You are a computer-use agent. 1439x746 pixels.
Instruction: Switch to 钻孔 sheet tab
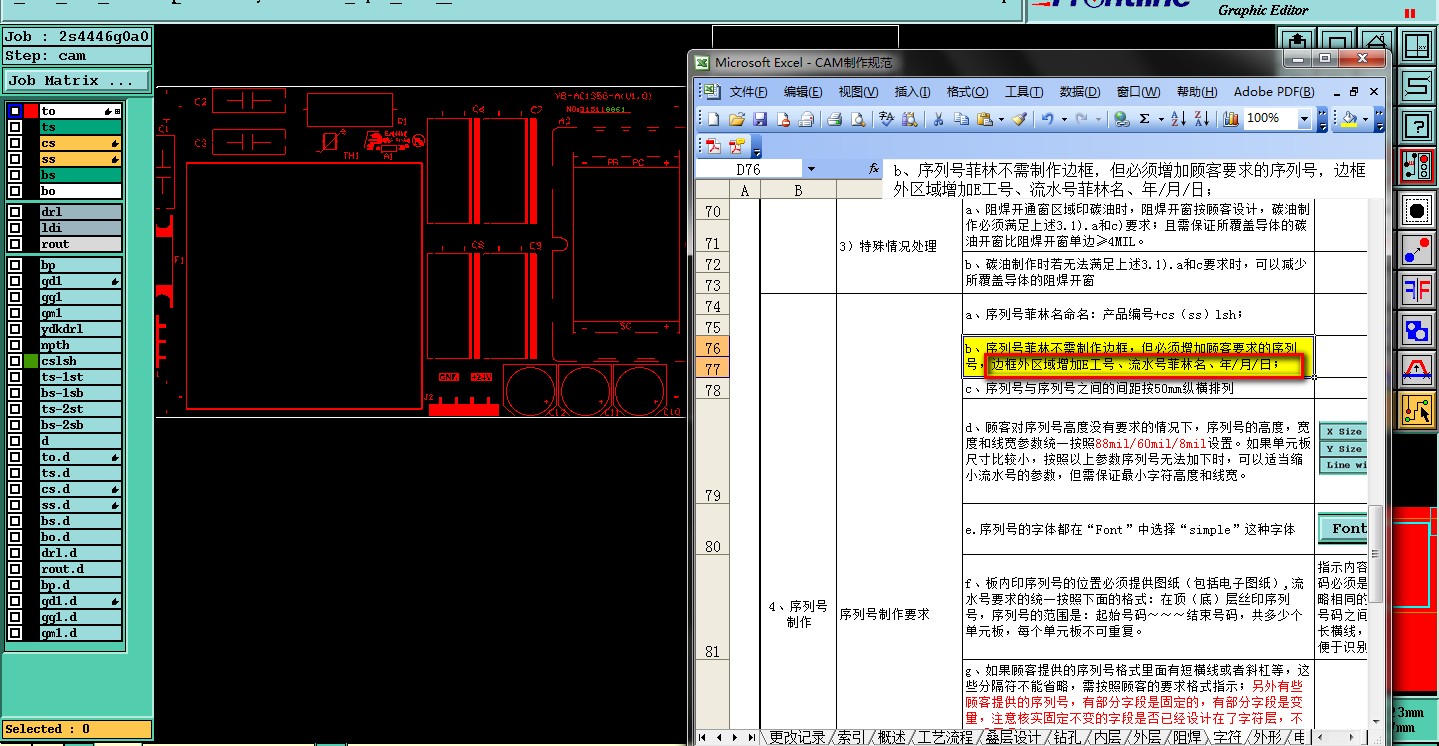1067,737
